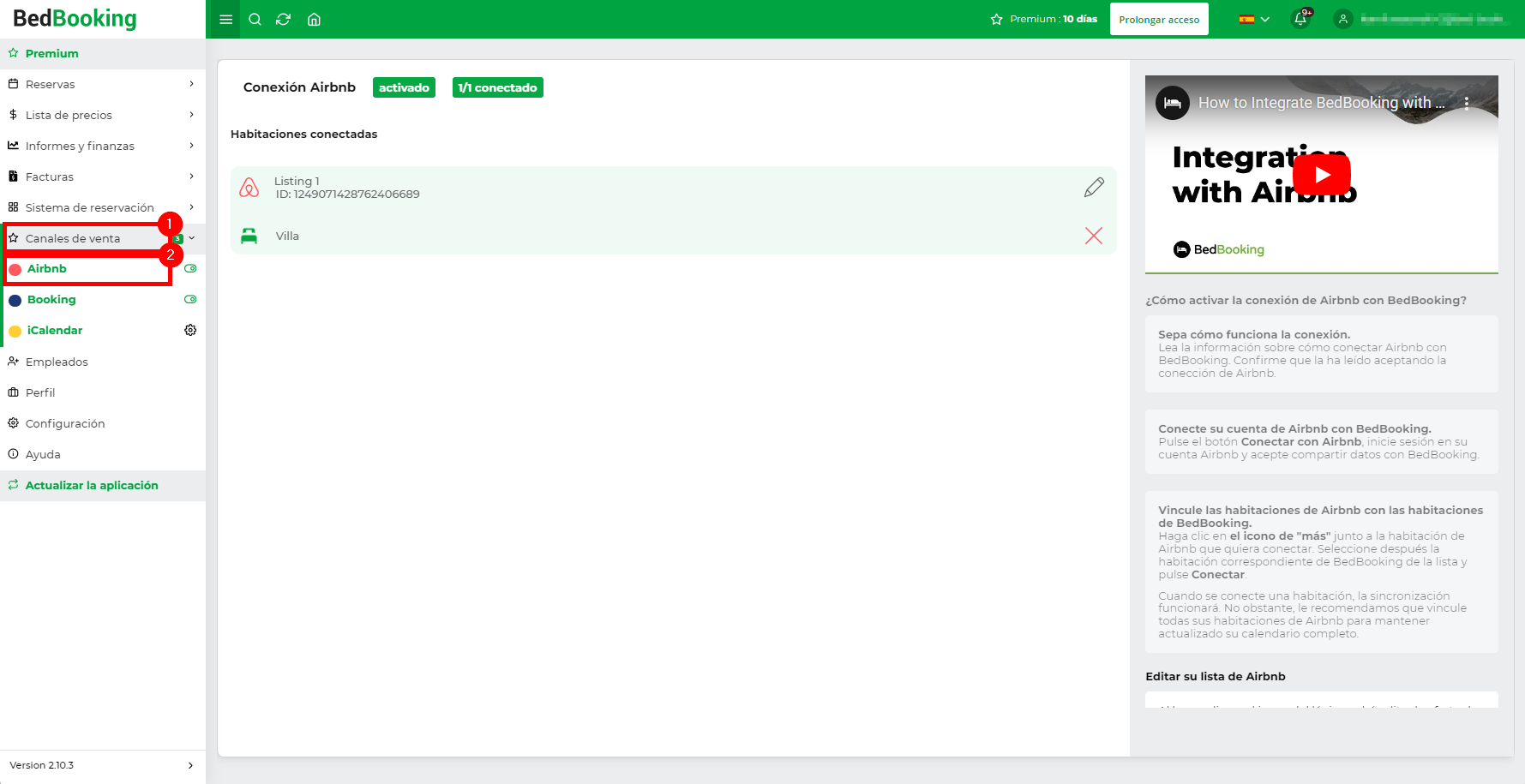Toggle the hamburger sidebar menu
1525x784 pixels.
click(226, 19)
